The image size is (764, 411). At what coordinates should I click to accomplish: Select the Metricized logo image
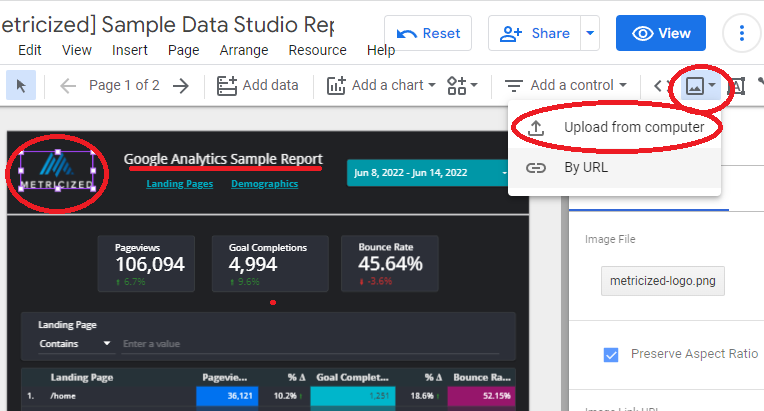[57, 171]
